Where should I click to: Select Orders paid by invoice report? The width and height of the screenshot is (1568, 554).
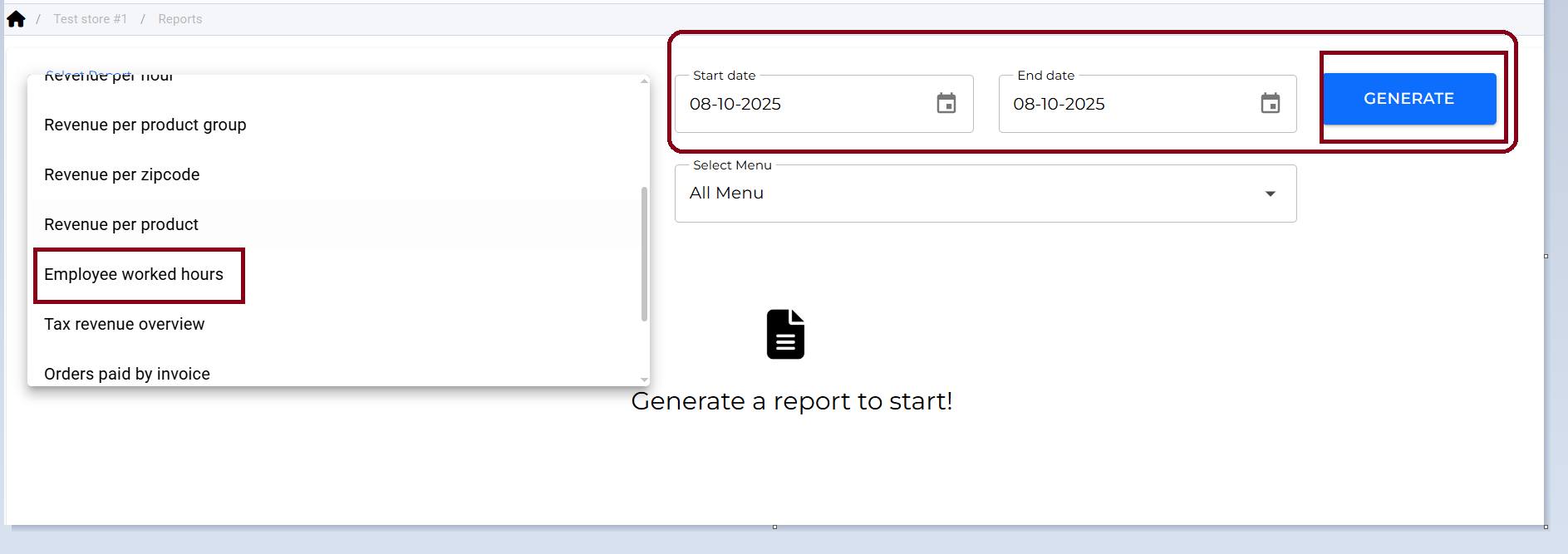pos(127,374)
